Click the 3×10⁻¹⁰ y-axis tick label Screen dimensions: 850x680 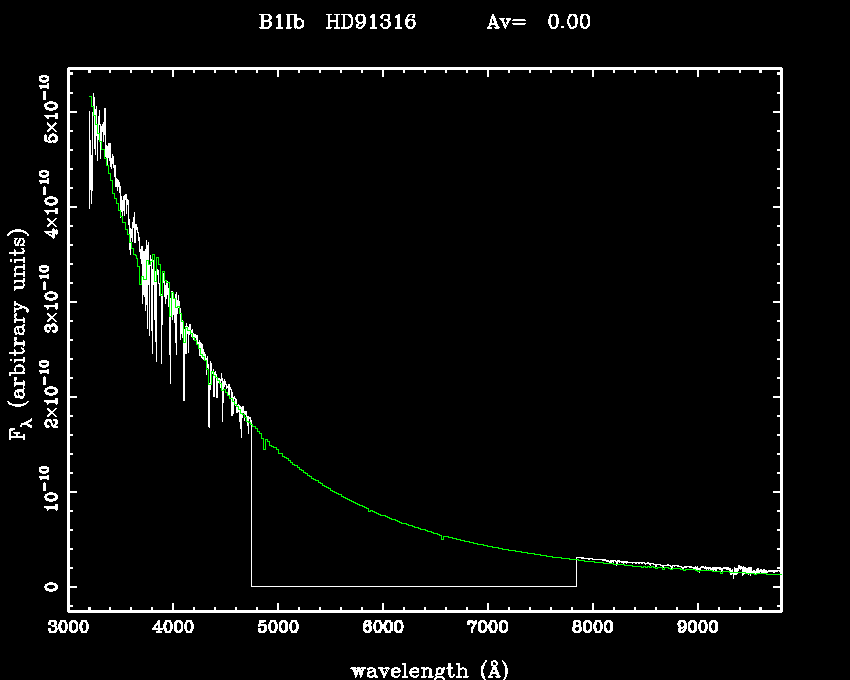[47, 302]
